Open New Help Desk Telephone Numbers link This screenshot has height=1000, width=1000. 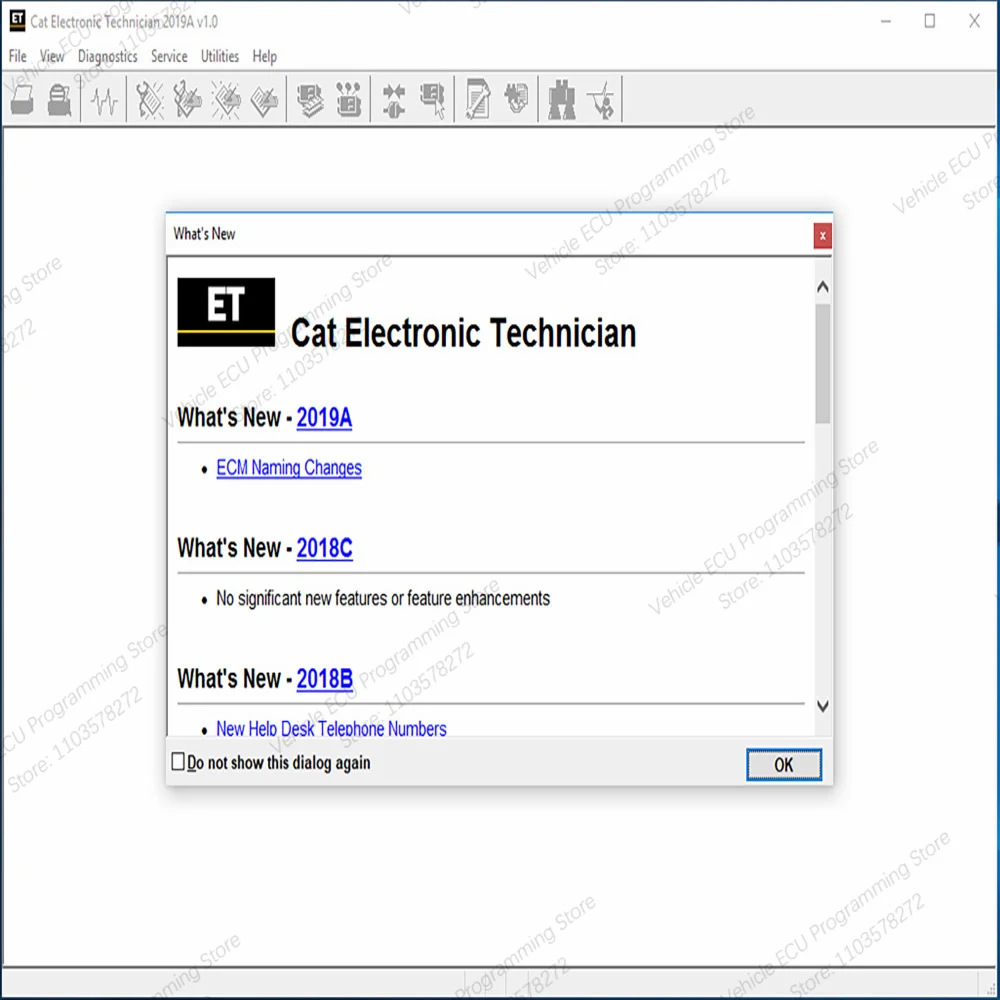[x=331, y=728]
